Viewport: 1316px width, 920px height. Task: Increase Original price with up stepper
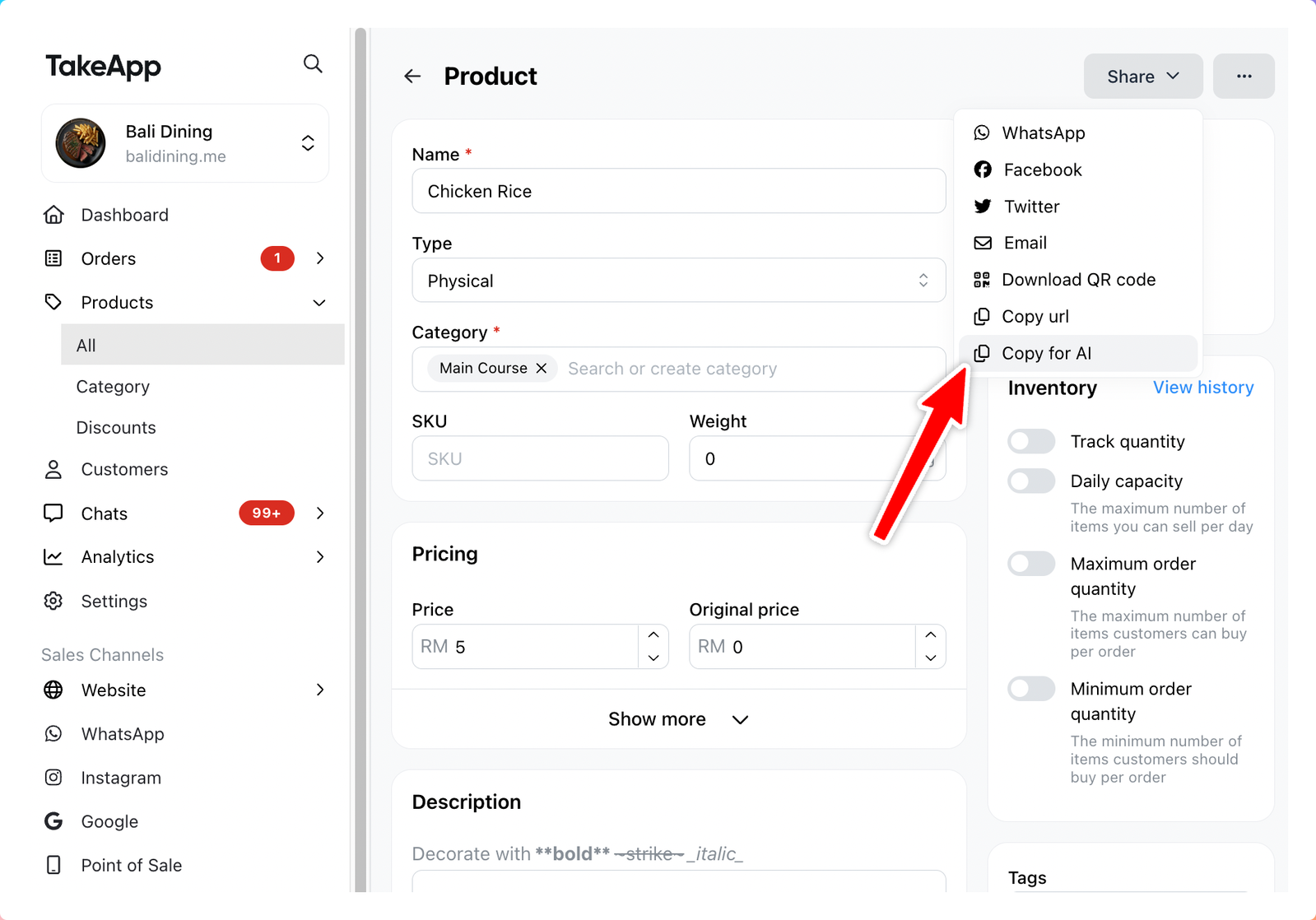tap(931, 635)
